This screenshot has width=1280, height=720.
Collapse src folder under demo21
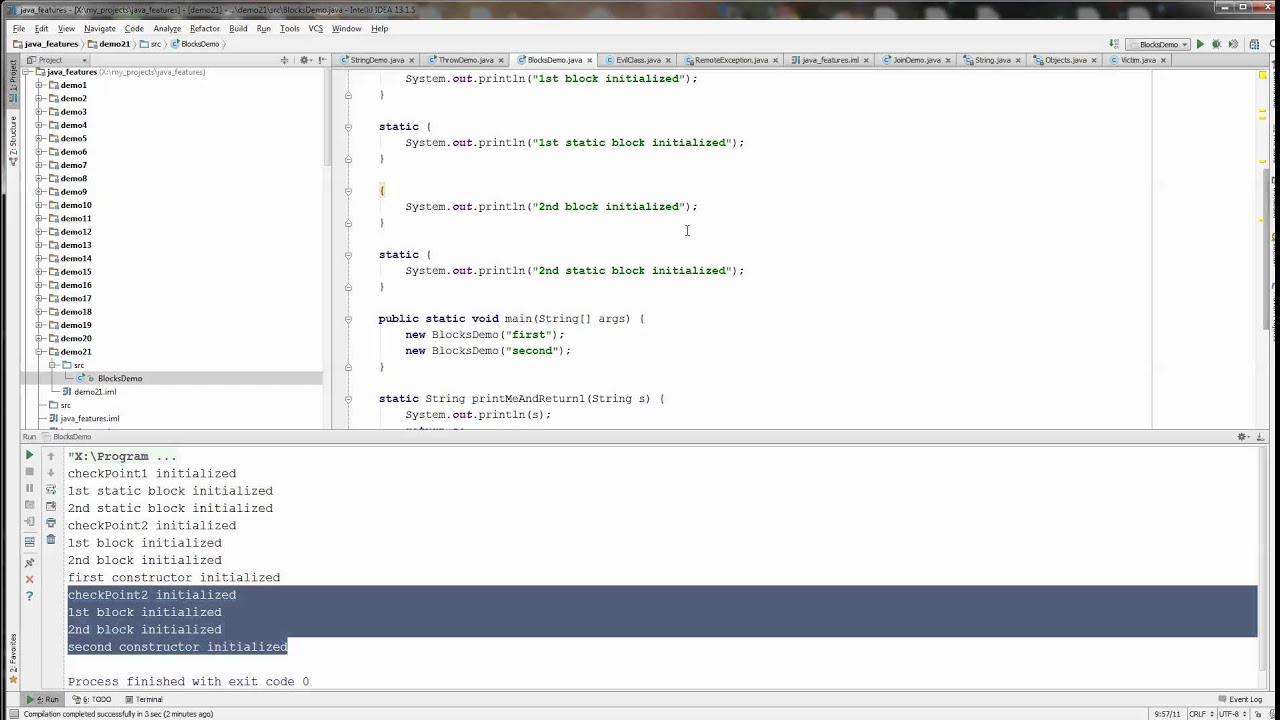point(53,365)
